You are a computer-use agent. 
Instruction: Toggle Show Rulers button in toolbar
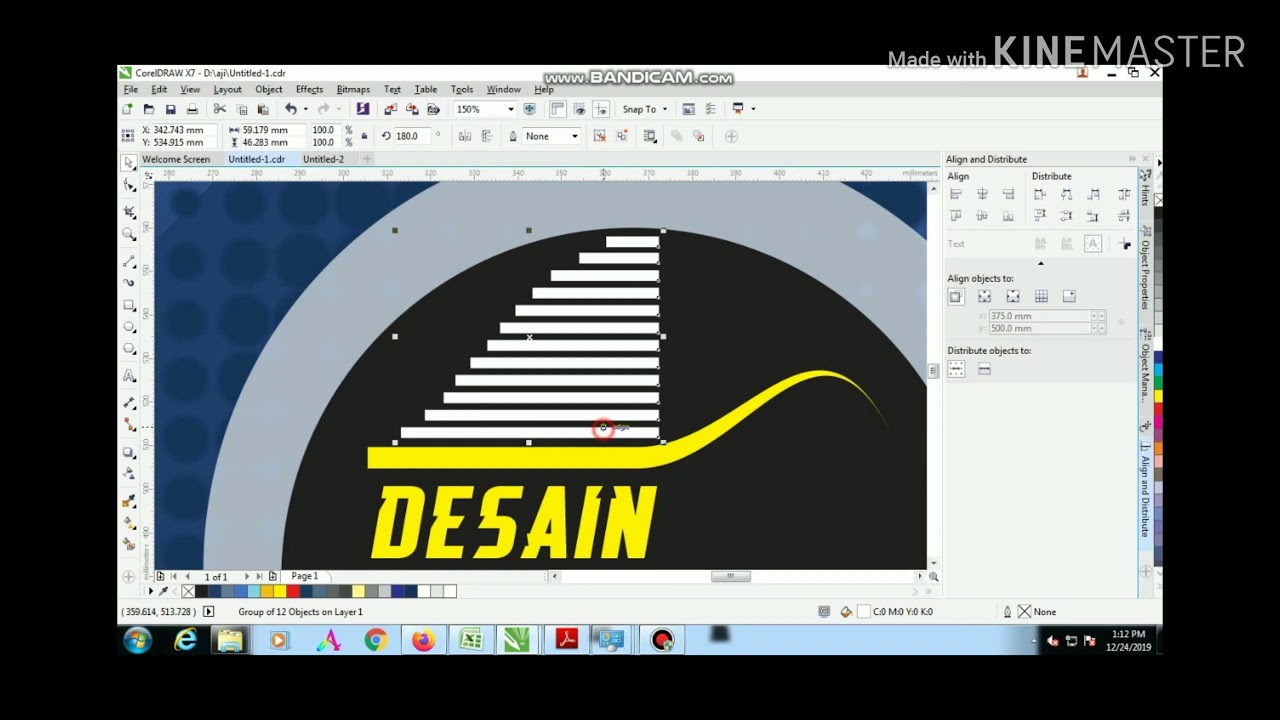tap(557, 109)
